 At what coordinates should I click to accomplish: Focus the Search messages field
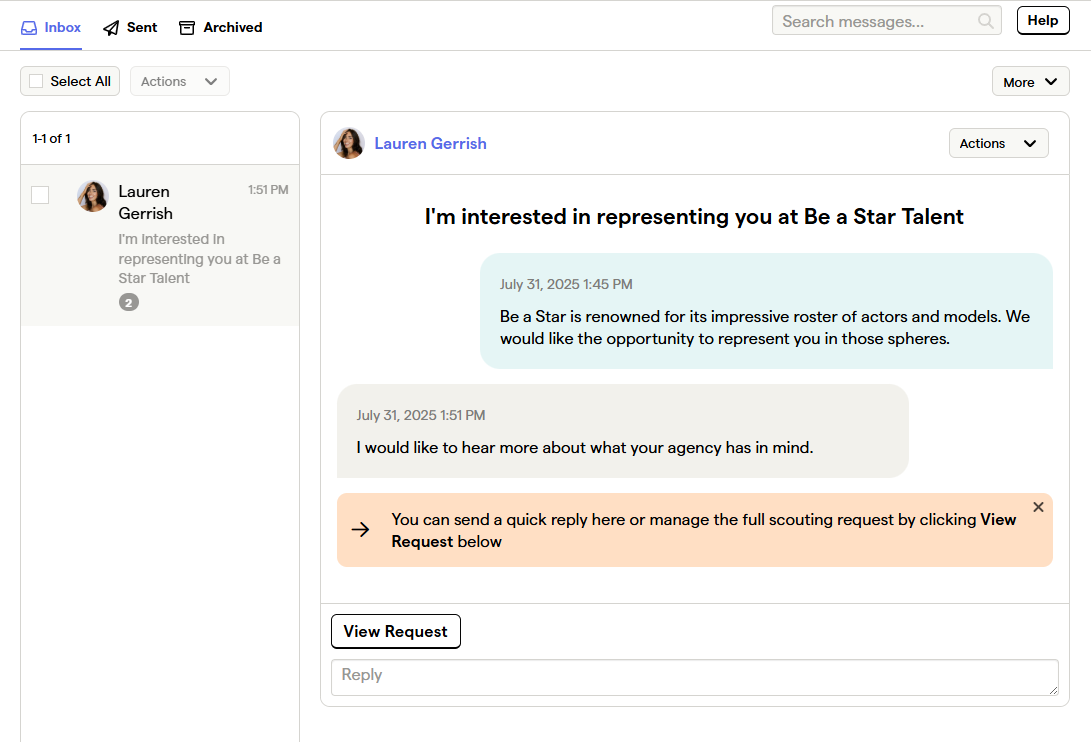(x=886, y=21)
